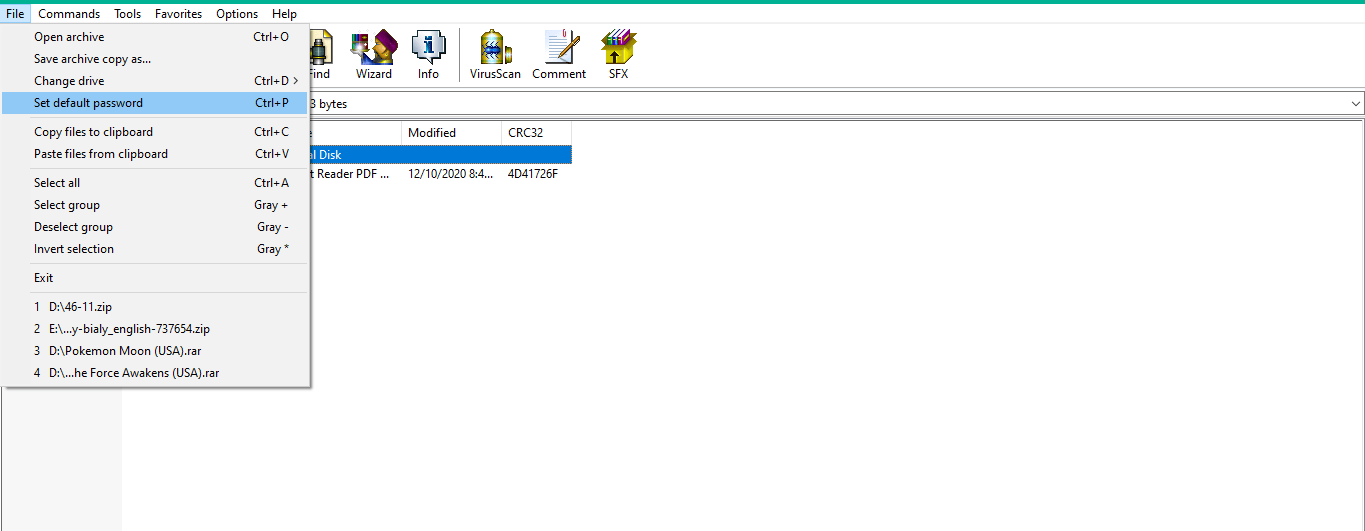The image size is (1365, 531).
Task: Open the Help menu
Action: point(284,14)
